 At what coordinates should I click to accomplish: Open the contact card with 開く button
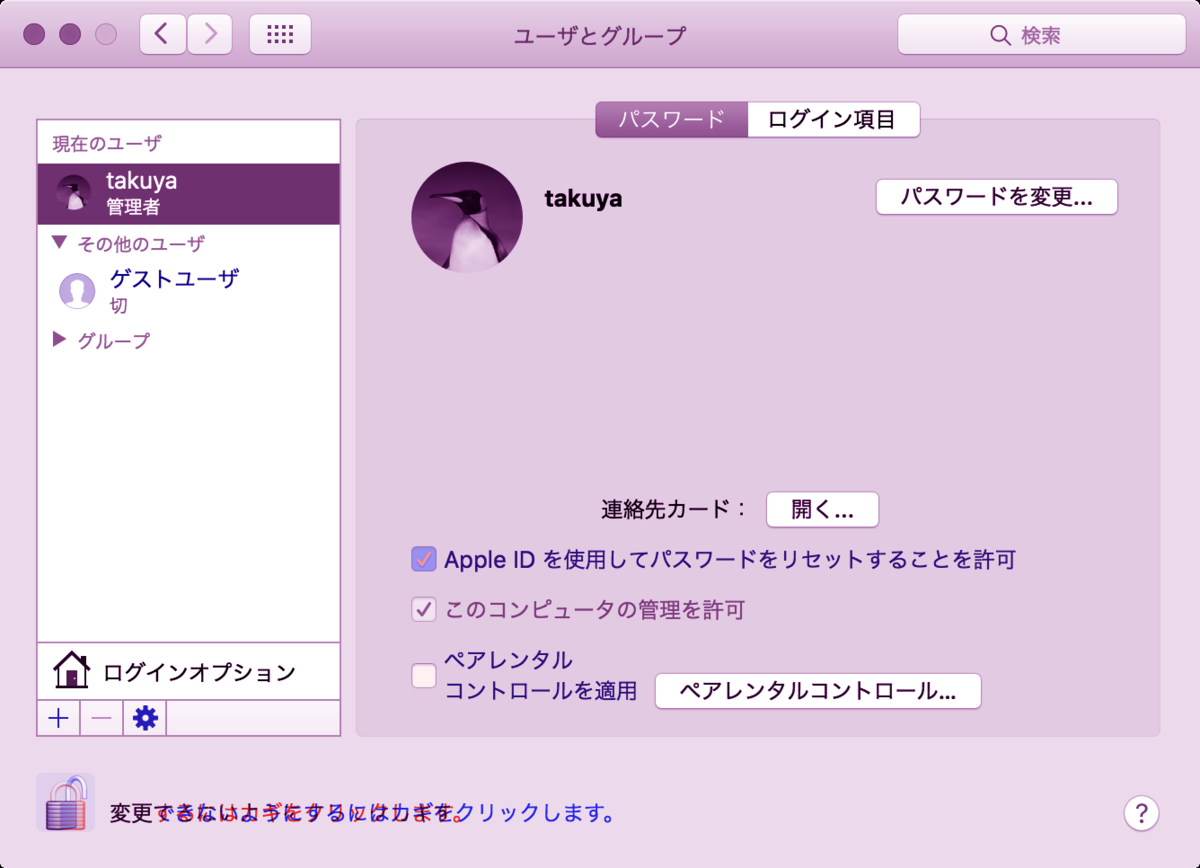coord(822,510)
